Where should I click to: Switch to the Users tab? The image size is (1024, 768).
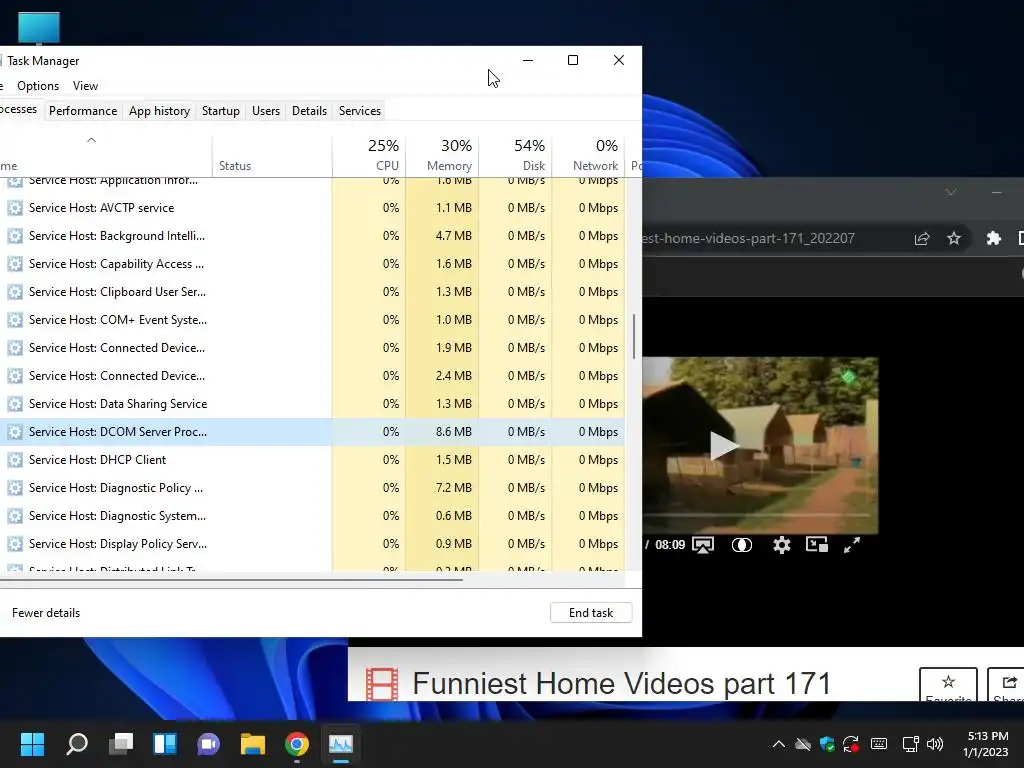(266, 110)
